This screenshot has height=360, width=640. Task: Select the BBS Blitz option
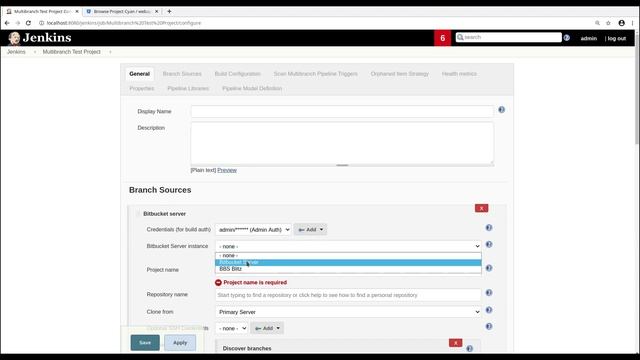[348, 269]
